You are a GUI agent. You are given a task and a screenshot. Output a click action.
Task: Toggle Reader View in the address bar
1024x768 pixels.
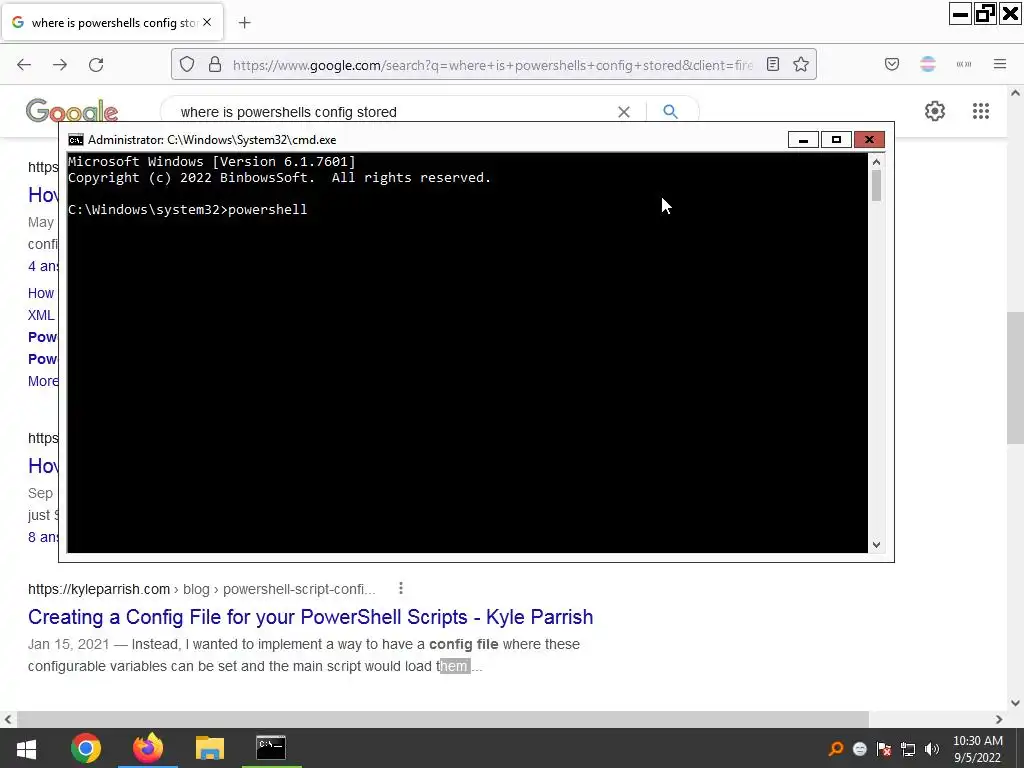click(773, 65)
